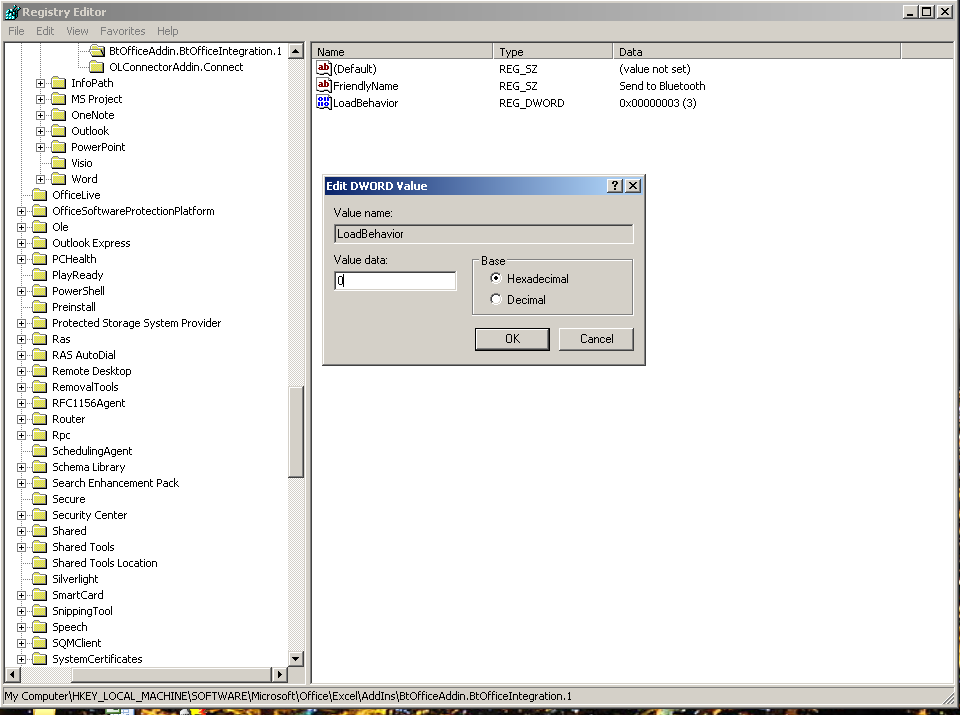Click the Name column header
The height and width of the screenshot is (715, 960).
[x=403, y=52]
